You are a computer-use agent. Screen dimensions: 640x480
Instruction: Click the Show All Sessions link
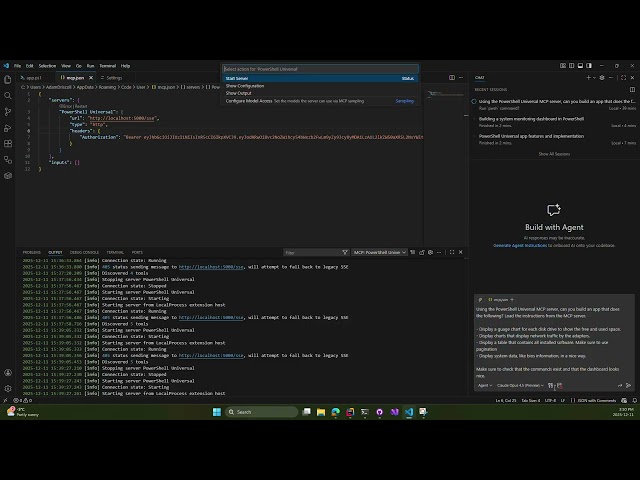click(x=554, y=154)
